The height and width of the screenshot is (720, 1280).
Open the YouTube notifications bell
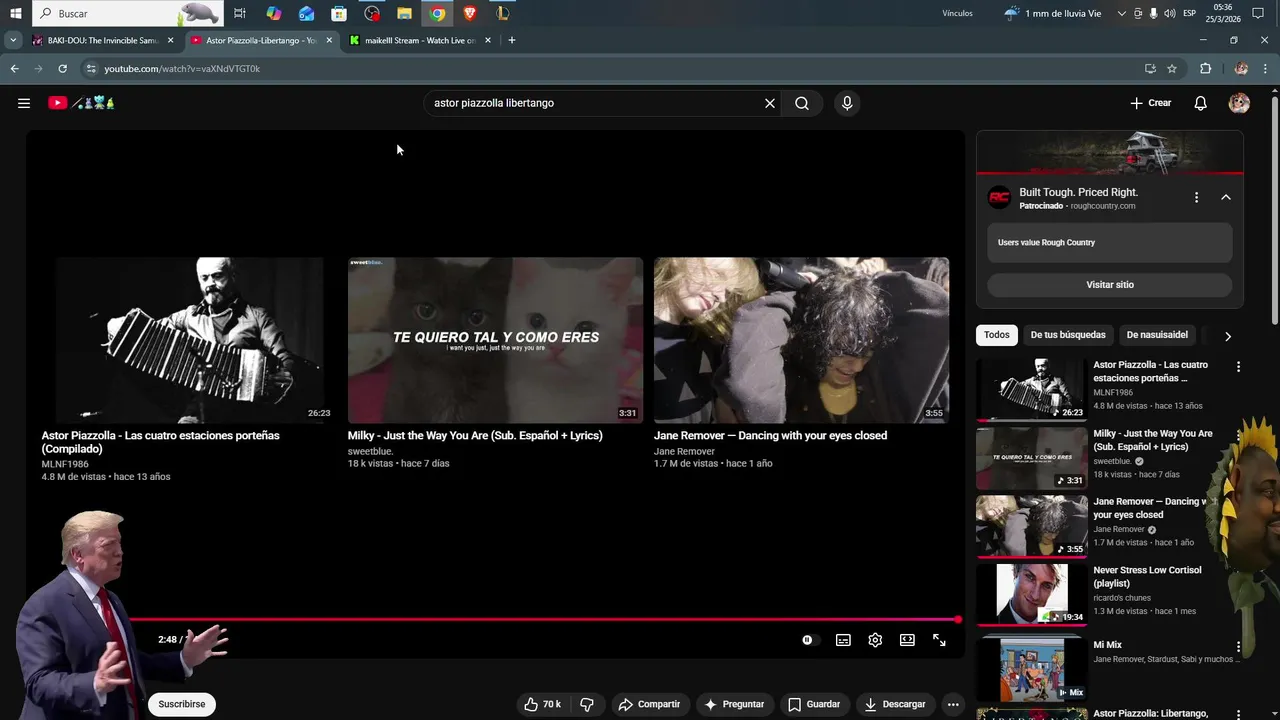1201,103
